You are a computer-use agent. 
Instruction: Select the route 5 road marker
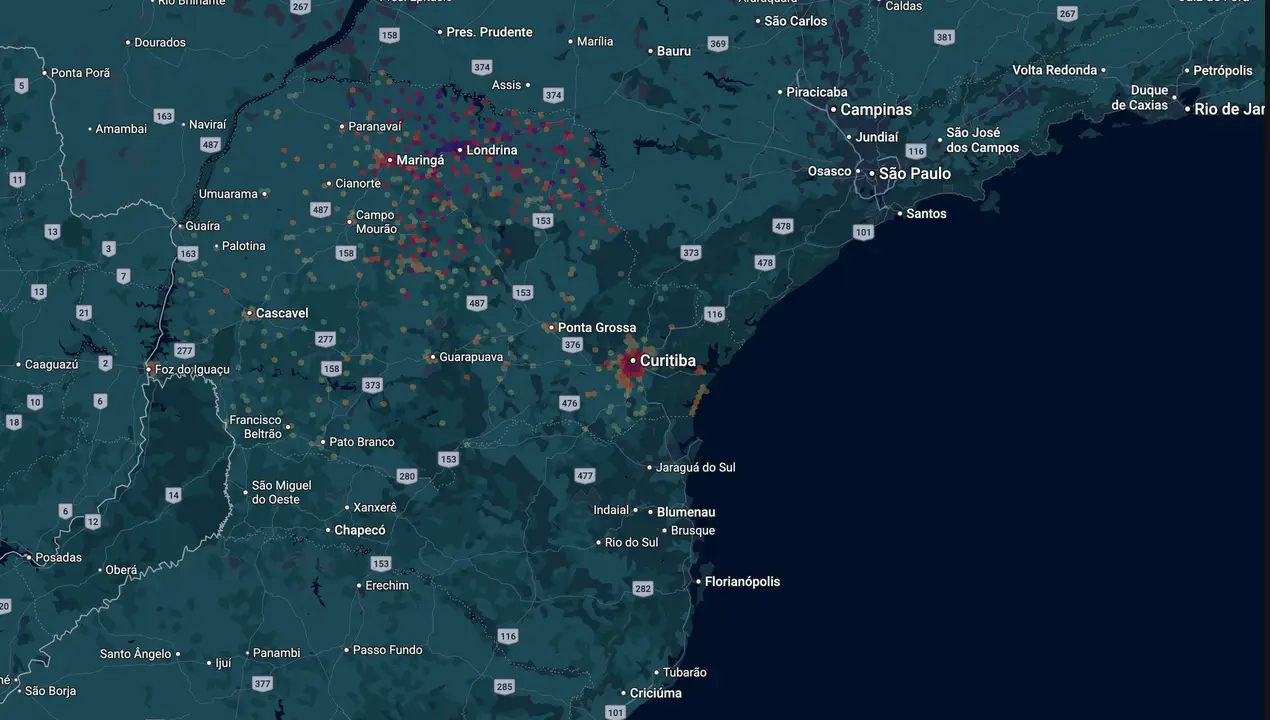point(21,86)
